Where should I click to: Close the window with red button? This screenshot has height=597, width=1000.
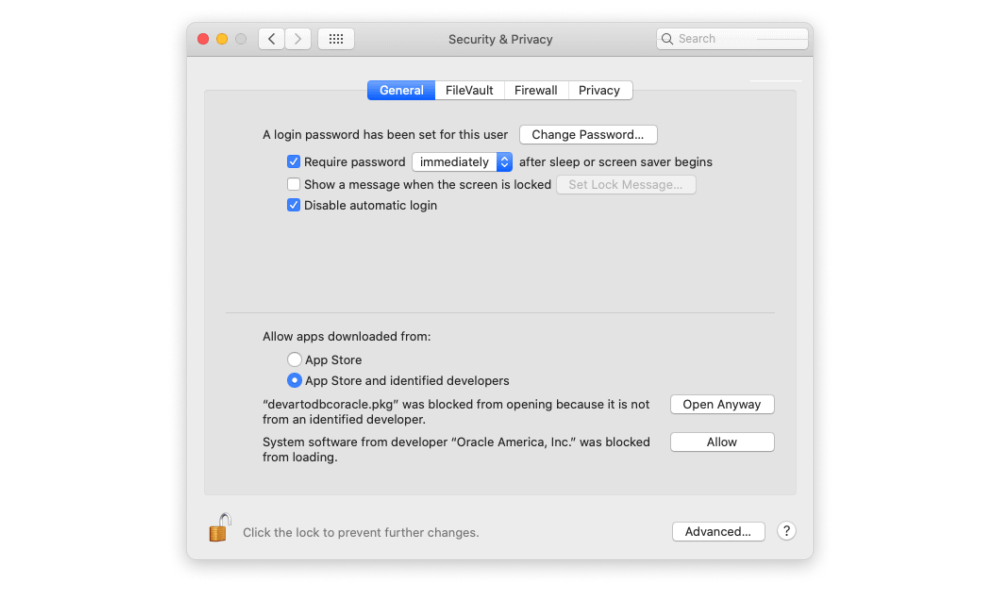pyautogui.click(x=203, y=39)
